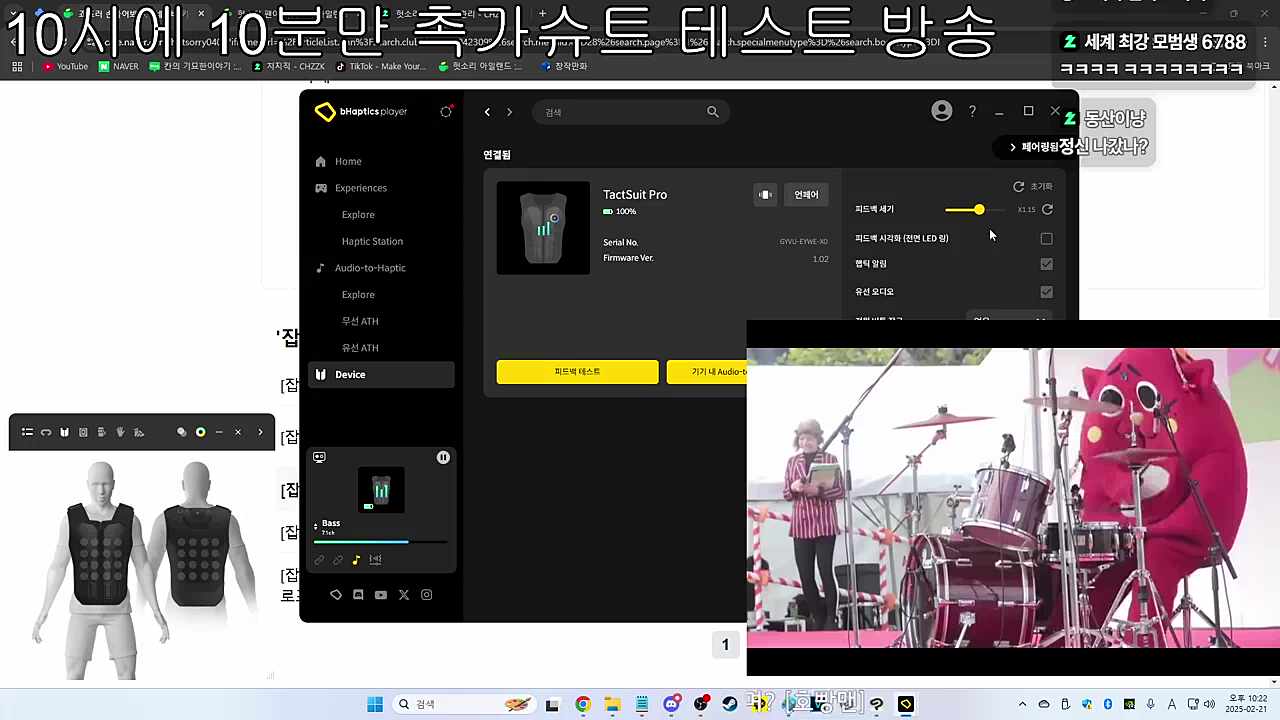
Task: Open the TikTok bookmark in browser bar
Action: pos(381,66)
